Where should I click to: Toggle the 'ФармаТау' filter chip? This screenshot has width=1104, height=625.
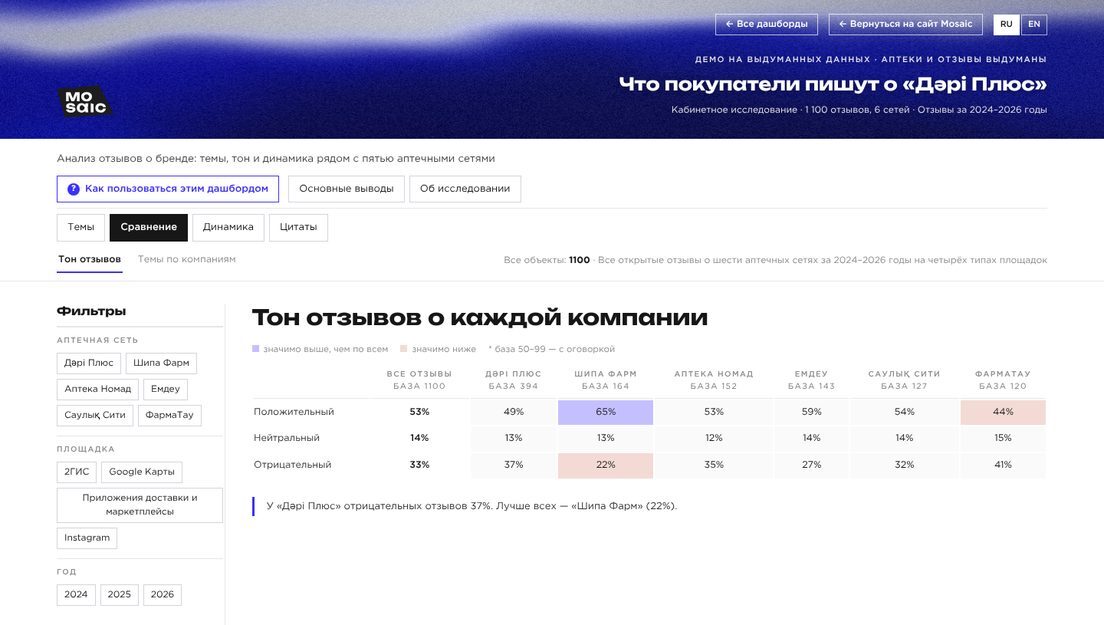coord(170,415)
